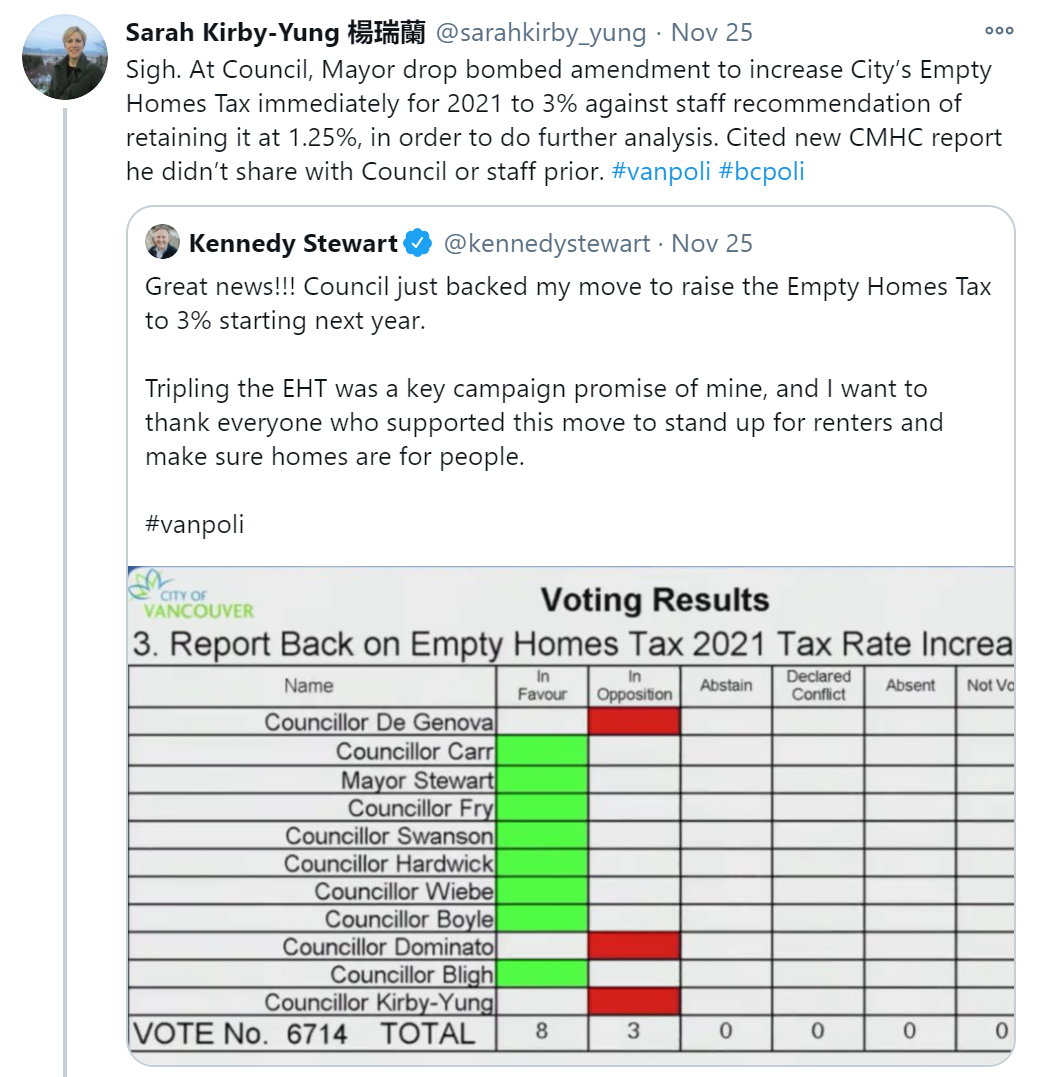Open Kennedy Stewart's small profile avatar
Viewport: 1040px width, 1077px height.
163,242
